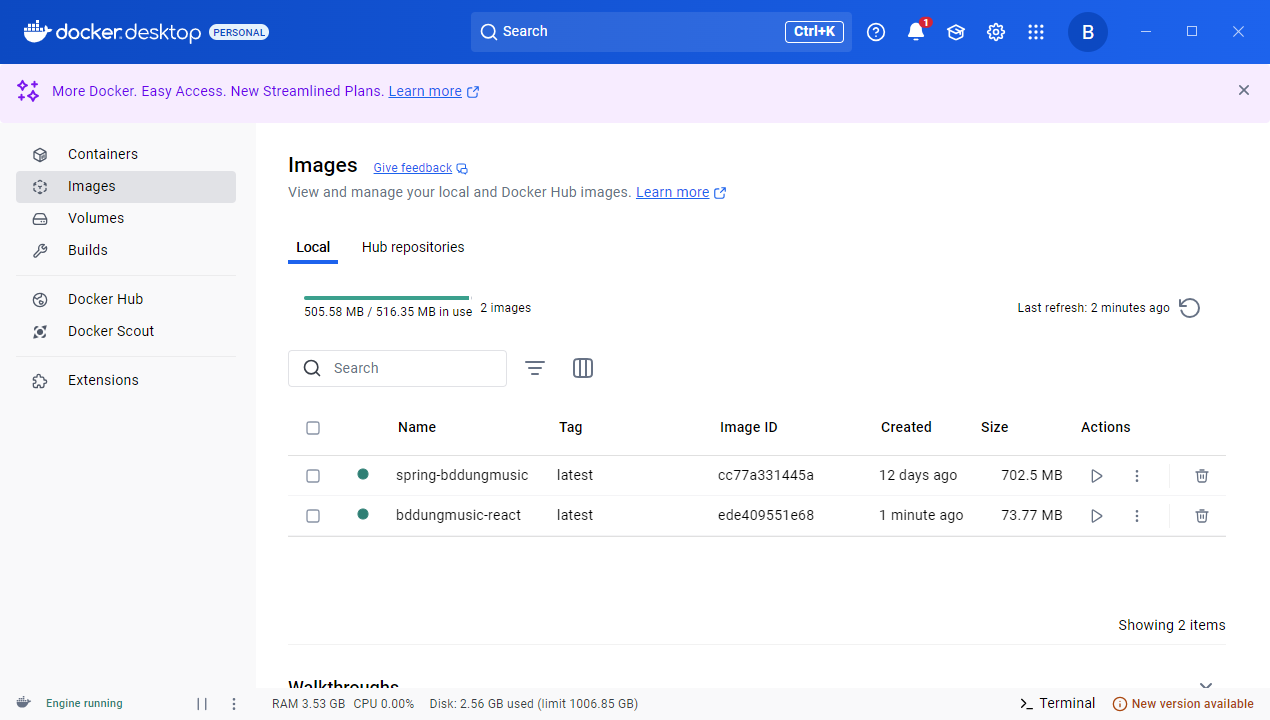Screen dimensions: 1270x720
Task: Sort by Created column header
Action: coord(906,427)
